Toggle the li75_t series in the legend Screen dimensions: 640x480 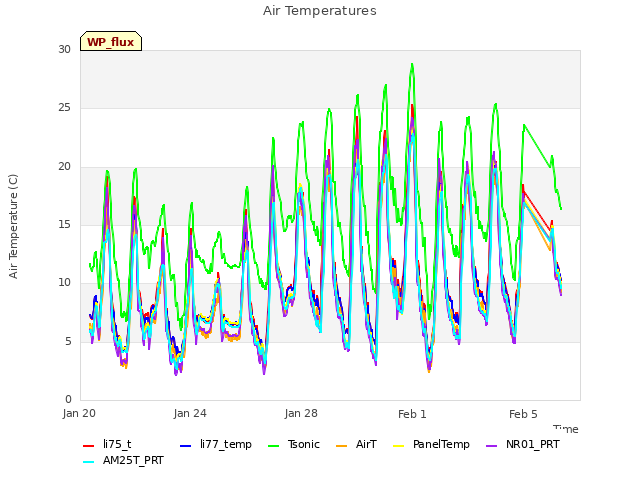pos(107,444)
